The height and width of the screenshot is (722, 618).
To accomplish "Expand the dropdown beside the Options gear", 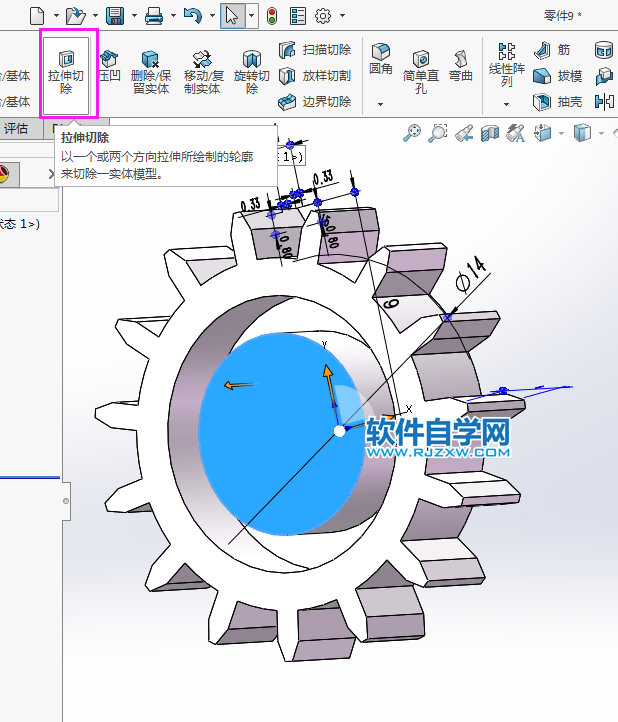I will point(343,16).
